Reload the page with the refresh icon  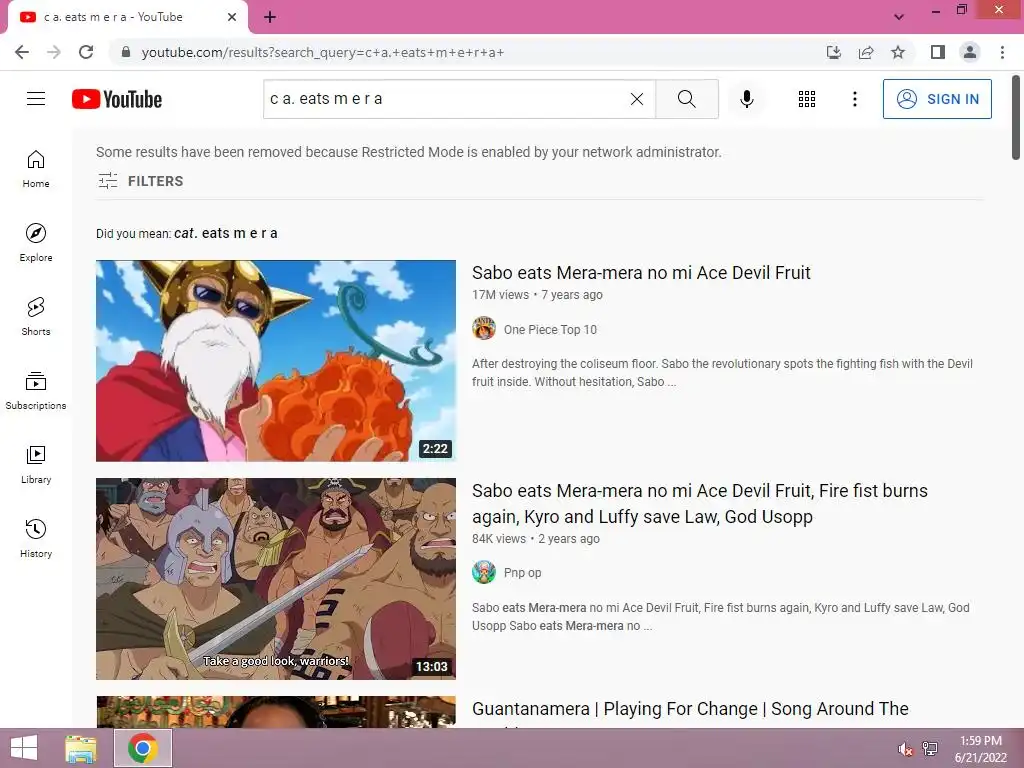pos(86,52)
